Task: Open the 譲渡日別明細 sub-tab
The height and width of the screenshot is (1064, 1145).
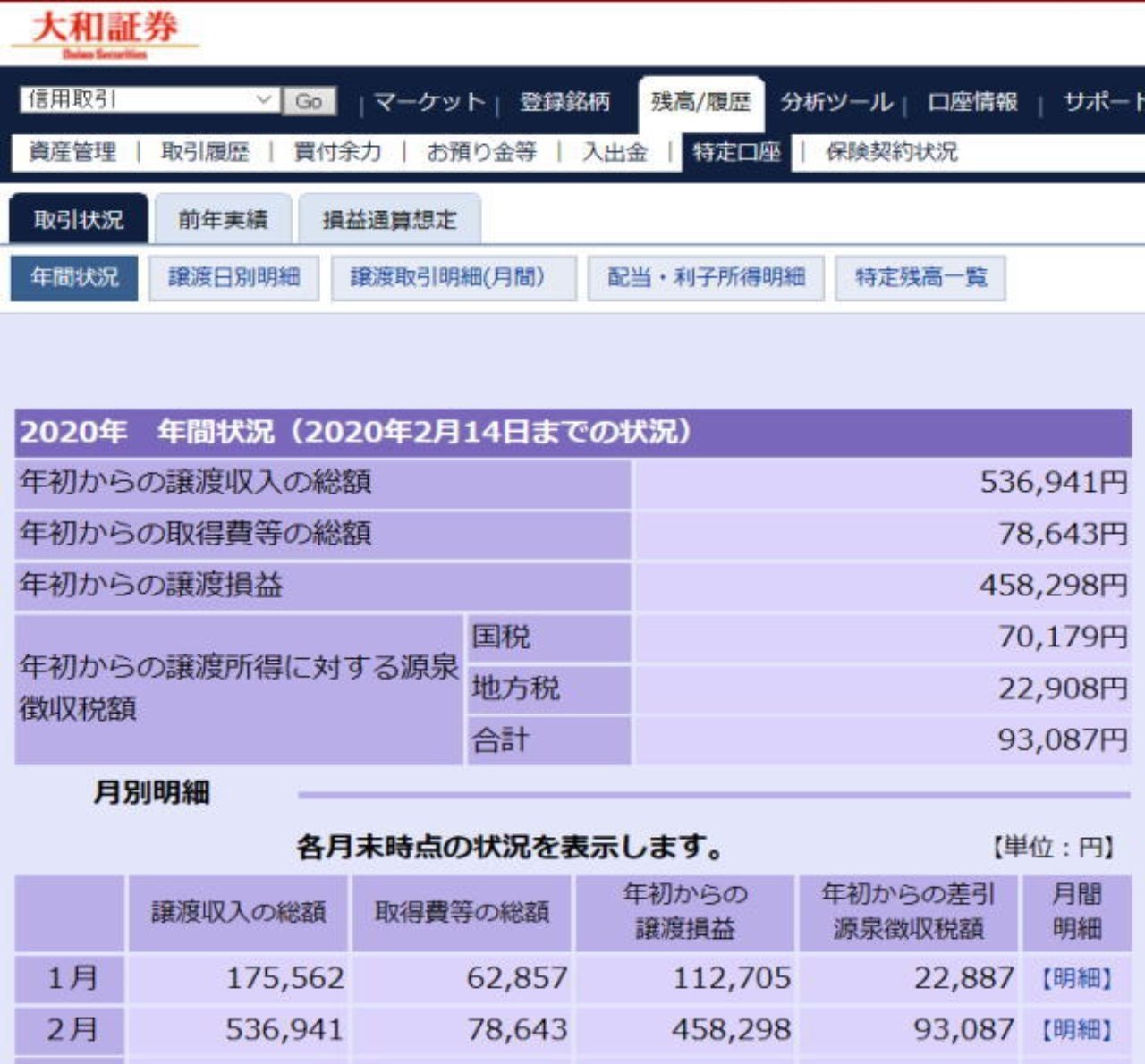Action: click(x=234, y=278)
